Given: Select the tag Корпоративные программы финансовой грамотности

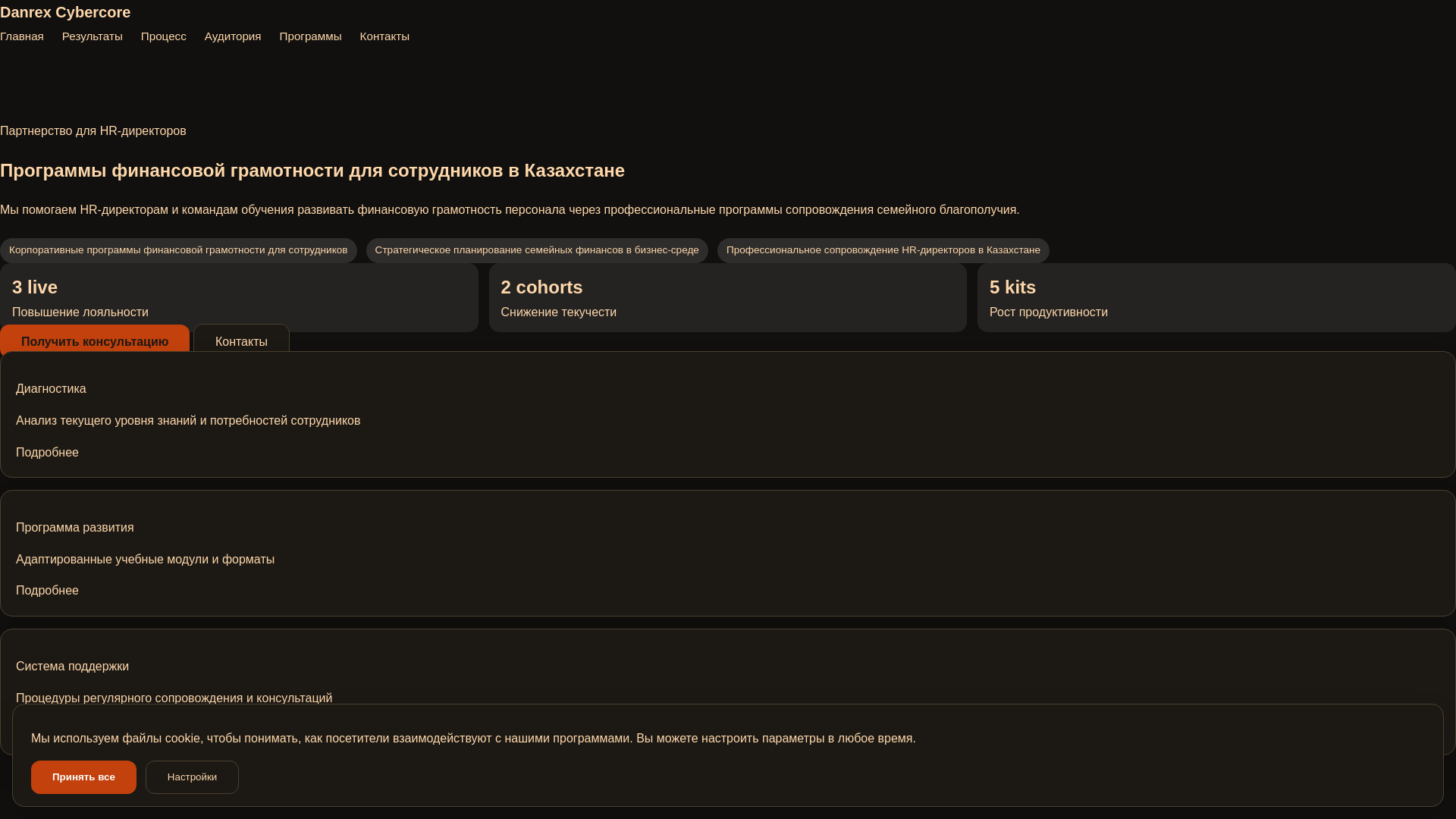Looking at the screenshot, I should click(x=178, y=250).
